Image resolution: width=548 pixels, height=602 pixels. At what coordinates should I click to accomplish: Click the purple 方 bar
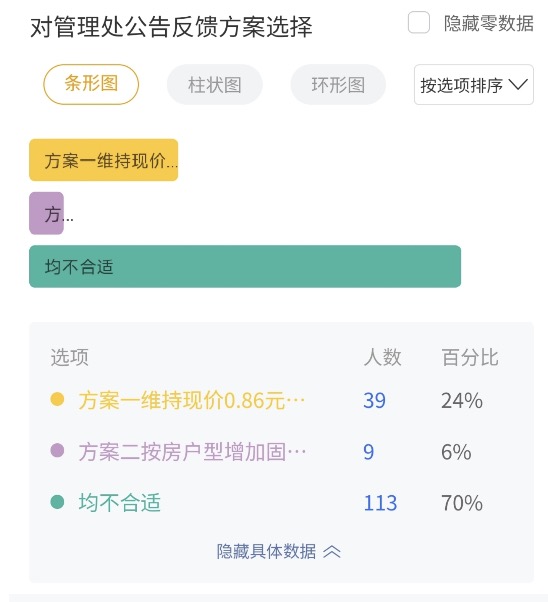[46, 213]
